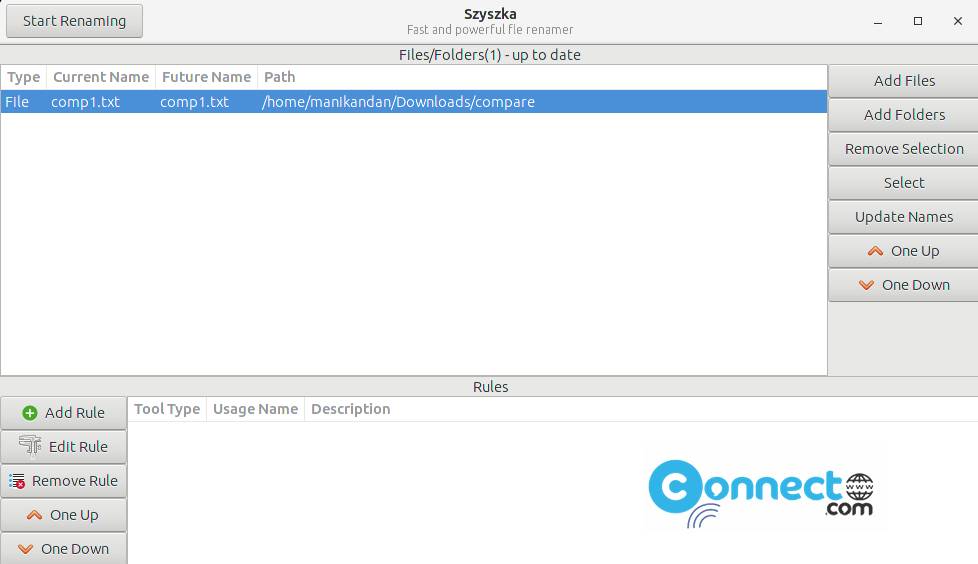Image resolution: width=978 pixels, height=564 pixels.
Task: Click the Edit Rule tool icon
Action: 30,446
